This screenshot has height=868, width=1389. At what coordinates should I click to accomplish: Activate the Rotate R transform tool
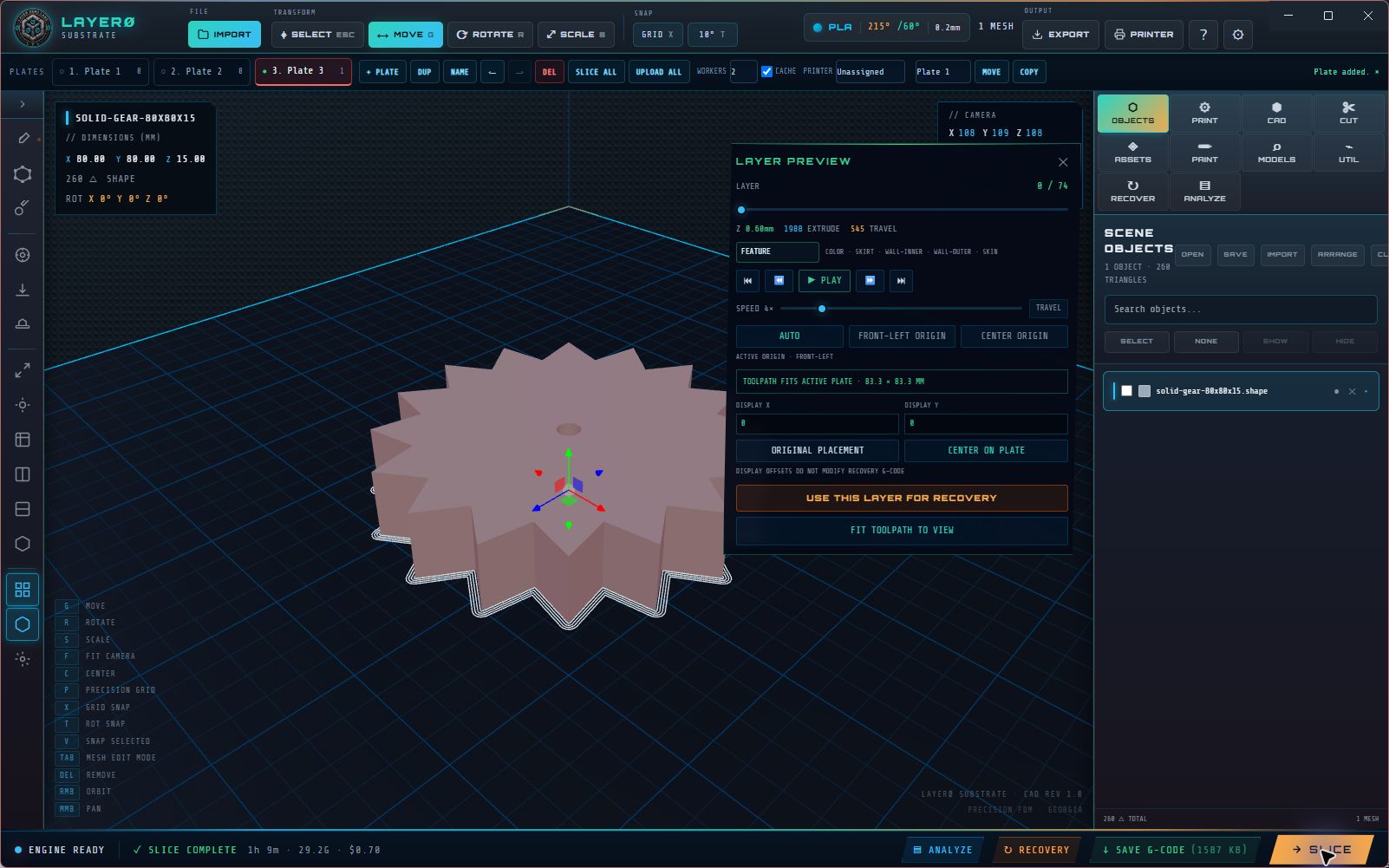[x=490, y=35]
